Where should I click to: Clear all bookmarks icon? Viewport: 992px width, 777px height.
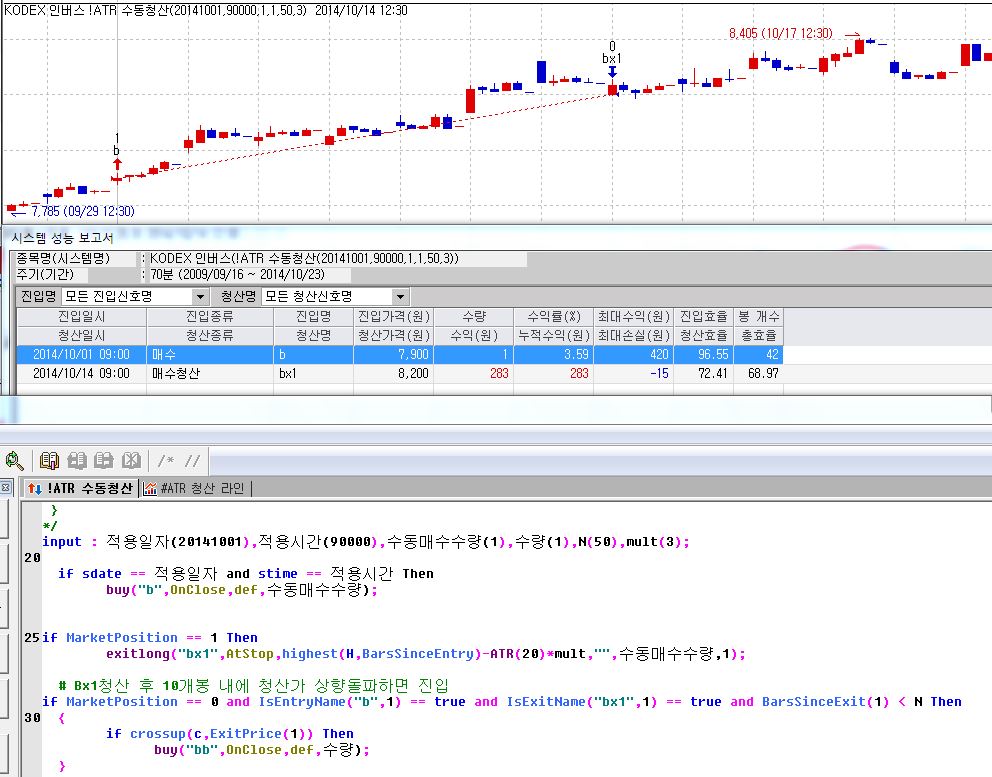point(131,461)
